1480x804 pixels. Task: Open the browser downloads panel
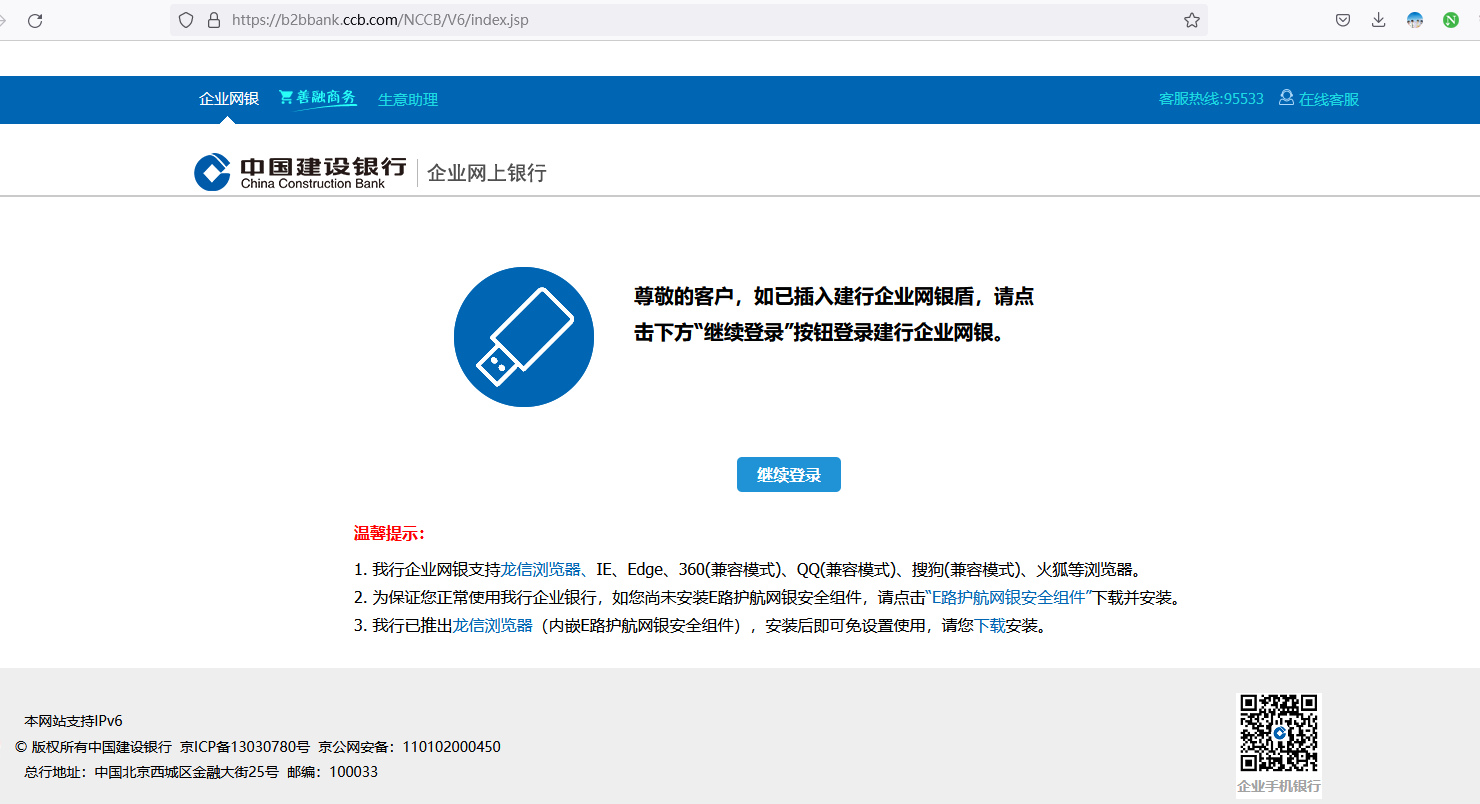click(1378, 20)
